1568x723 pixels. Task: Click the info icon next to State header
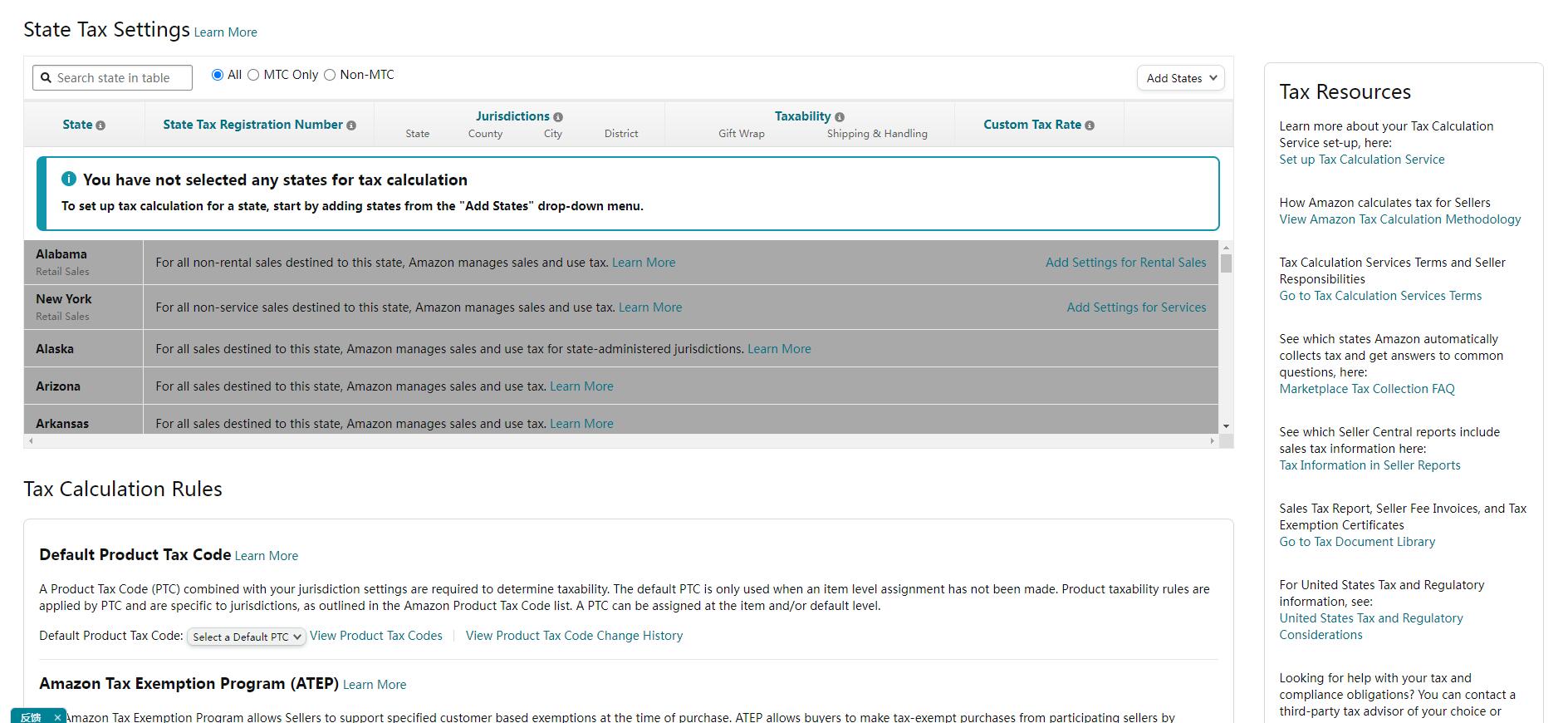point(100,125)
